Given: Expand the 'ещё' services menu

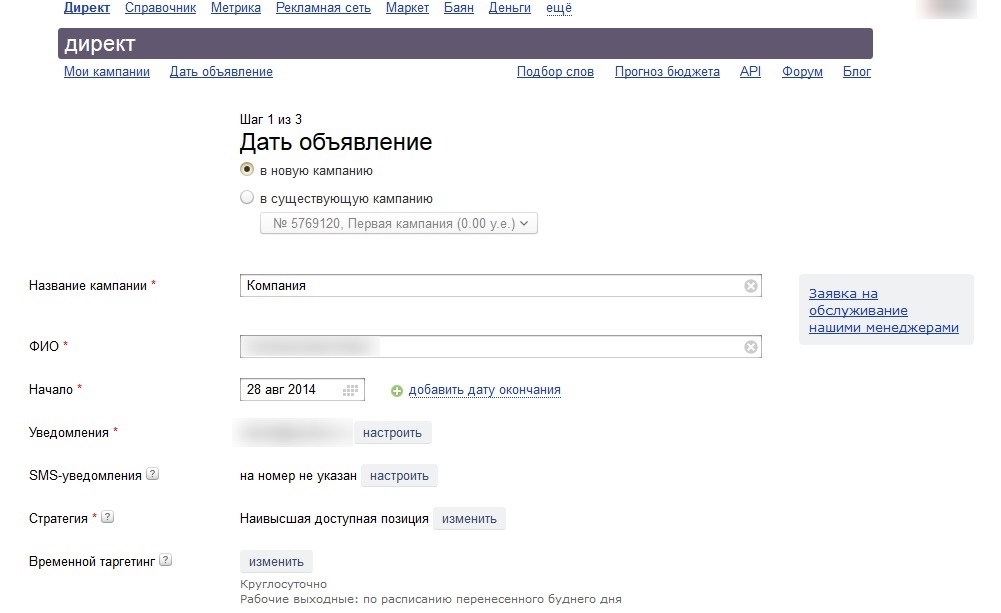Looking at the screenshot, I should click(x=559, y=8).
